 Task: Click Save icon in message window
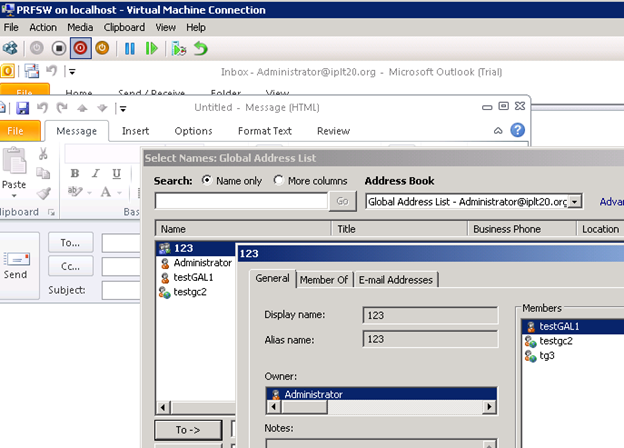23,108
